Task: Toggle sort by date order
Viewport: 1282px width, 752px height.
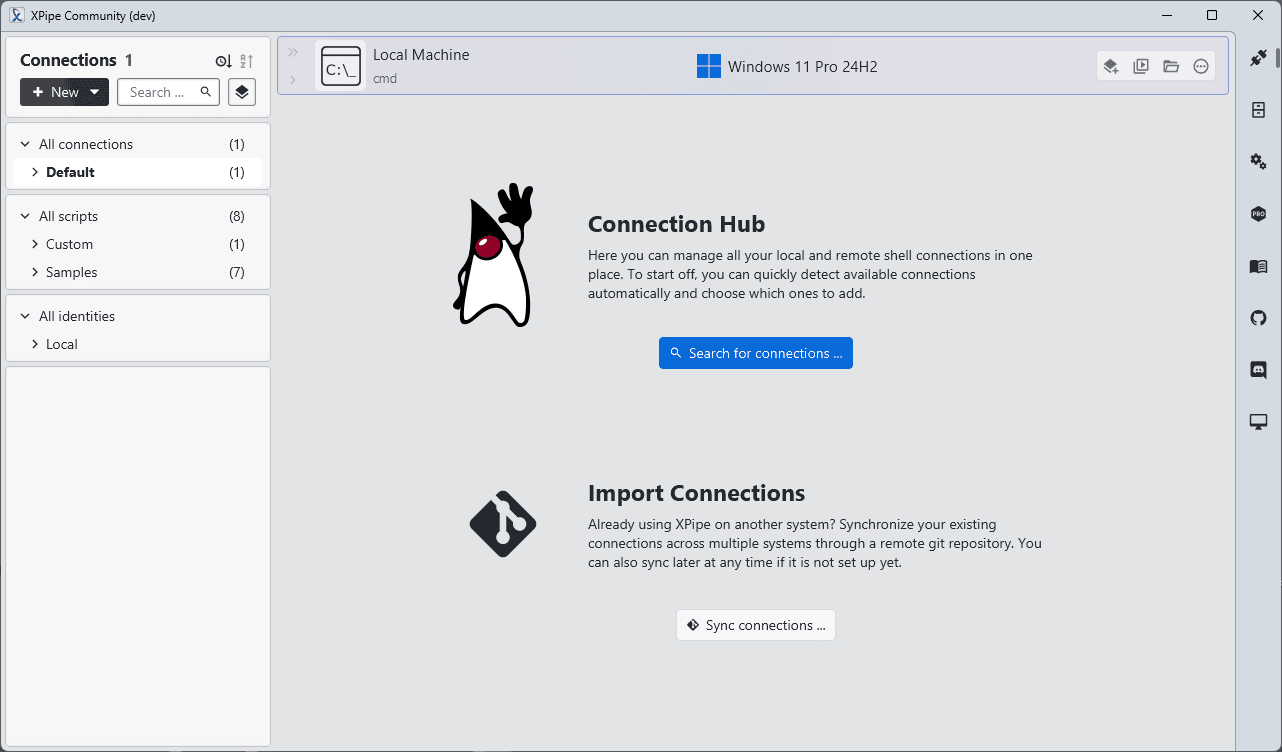Action: tap(223, 62)
